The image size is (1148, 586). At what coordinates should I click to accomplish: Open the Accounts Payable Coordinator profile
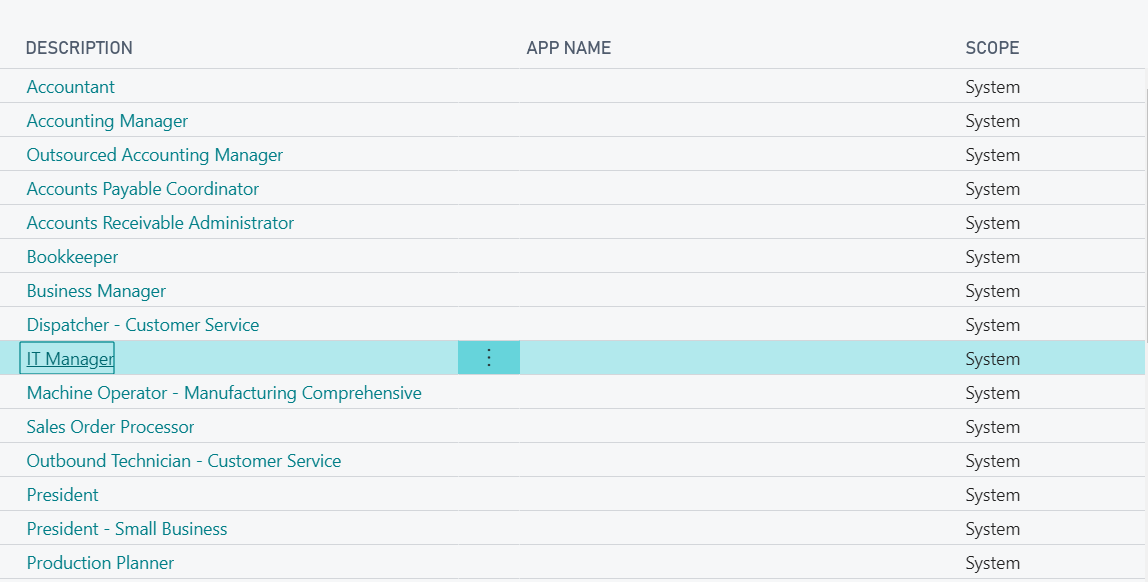point(143,188)
